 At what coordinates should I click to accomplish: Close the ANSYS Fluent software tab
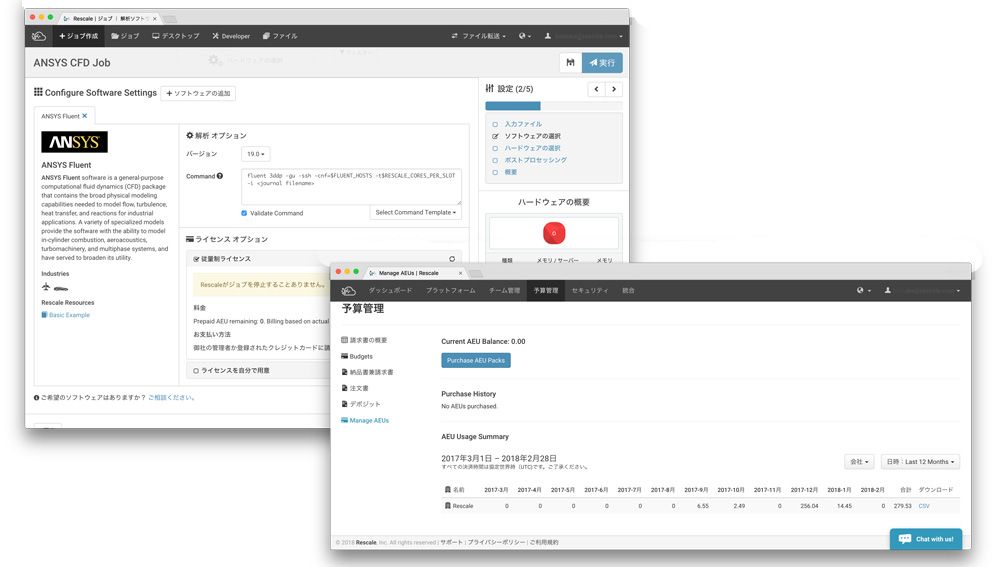(x=85, y=116)
